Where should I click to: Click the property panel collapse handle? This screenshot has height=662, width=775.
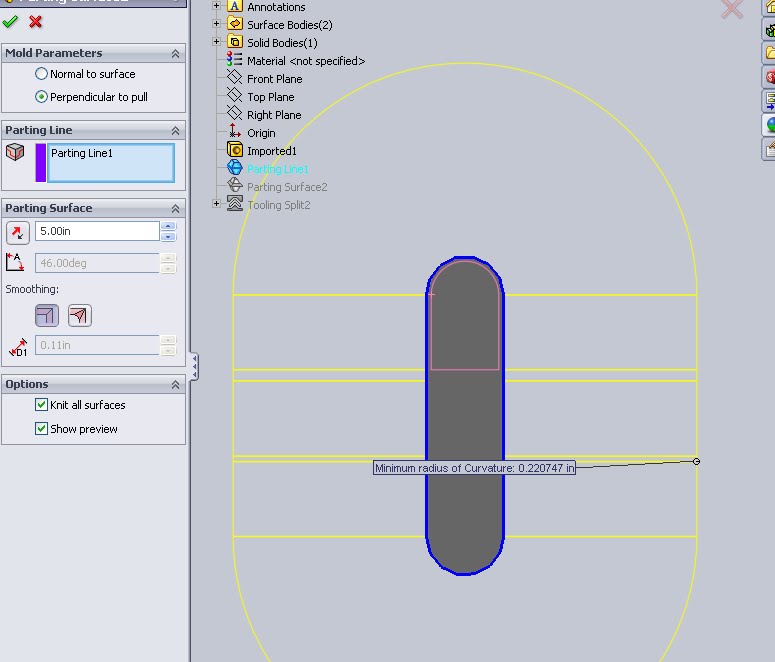[x=195, y=366]
